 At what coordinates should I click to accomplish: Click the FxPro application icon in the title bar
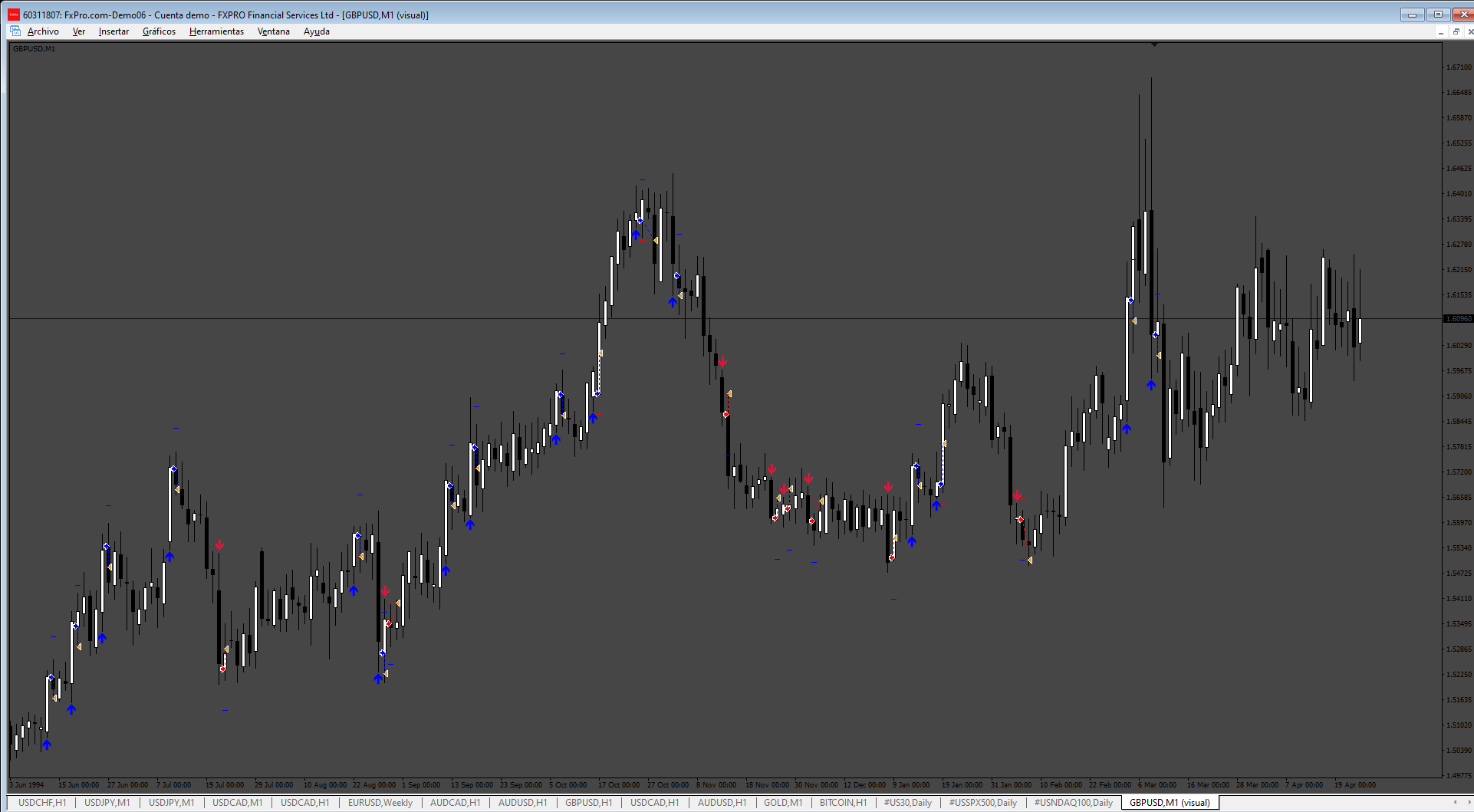click(14, 15)
